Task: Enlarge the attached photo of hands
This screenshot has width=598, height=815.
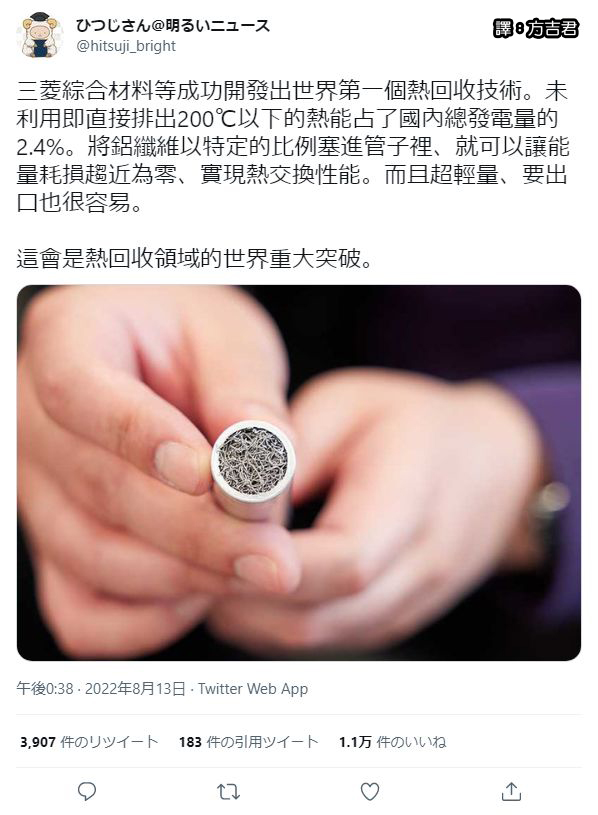Action: pos(299,472)
